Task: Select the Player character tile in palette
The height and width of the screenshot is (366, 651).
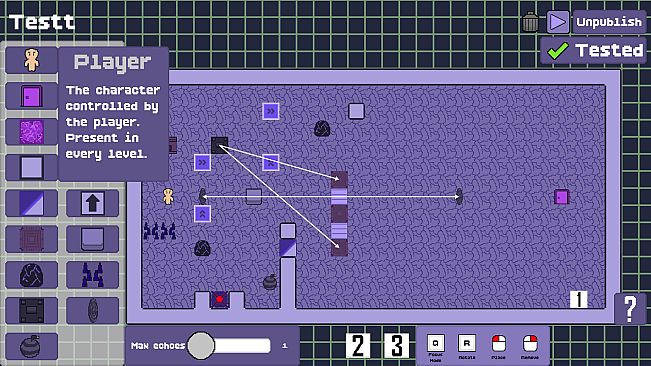Action: click(x=32, y=60)
